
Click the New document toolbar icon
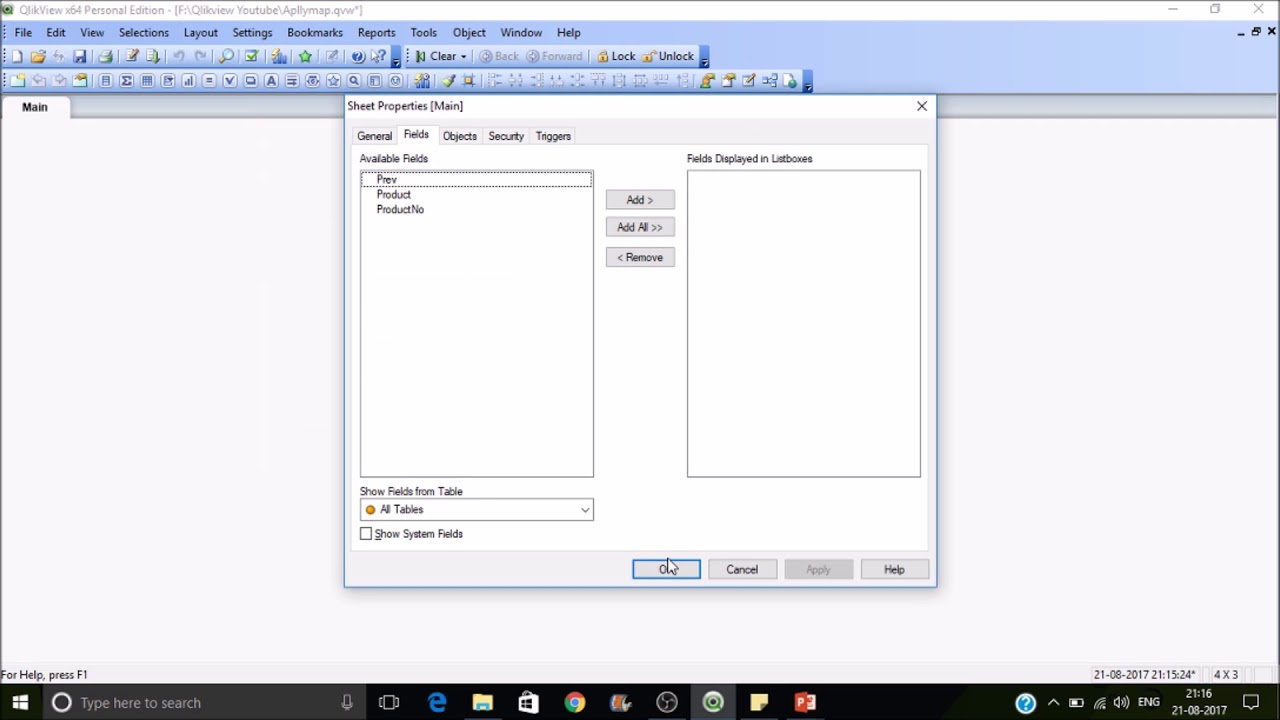[17, 56]
